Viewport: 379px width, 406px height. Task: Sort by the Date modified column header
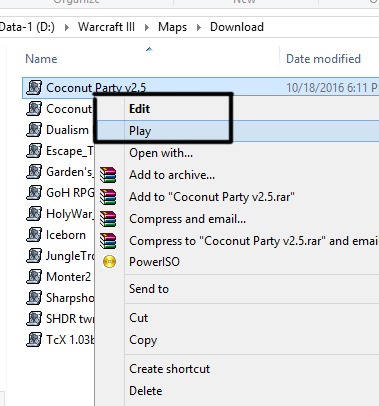323,59
